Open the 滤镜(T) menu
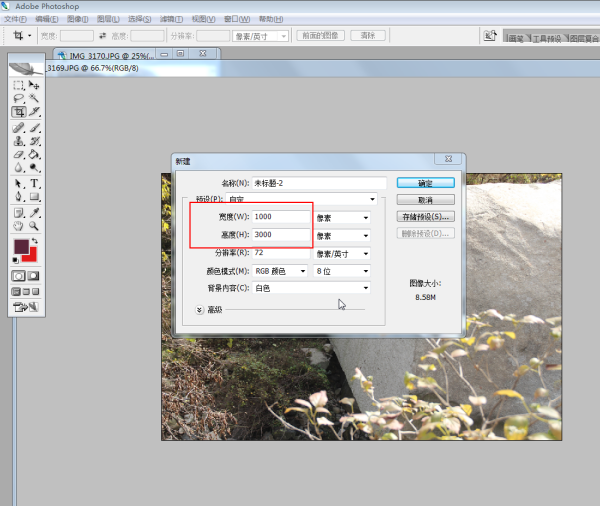Image resolution: width=600 pixels, height=506 pixels. coord(171,19)
